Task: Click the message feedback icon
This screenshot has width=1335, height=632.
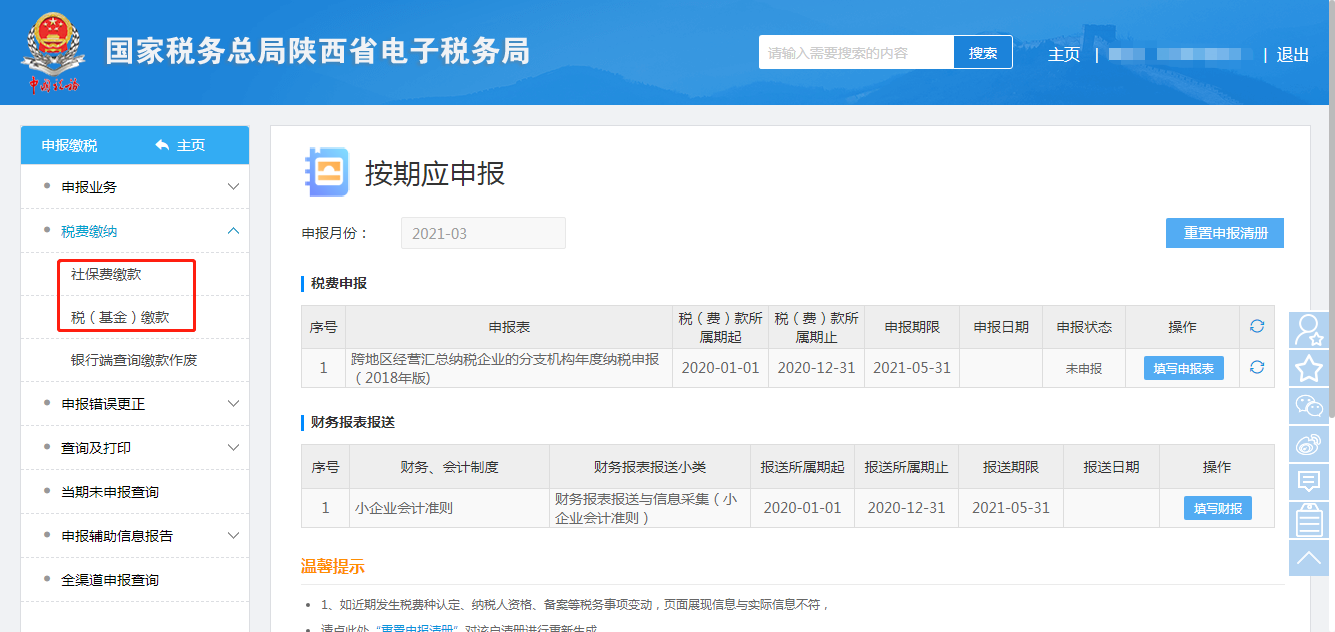Action: (x=1309, y=481)
